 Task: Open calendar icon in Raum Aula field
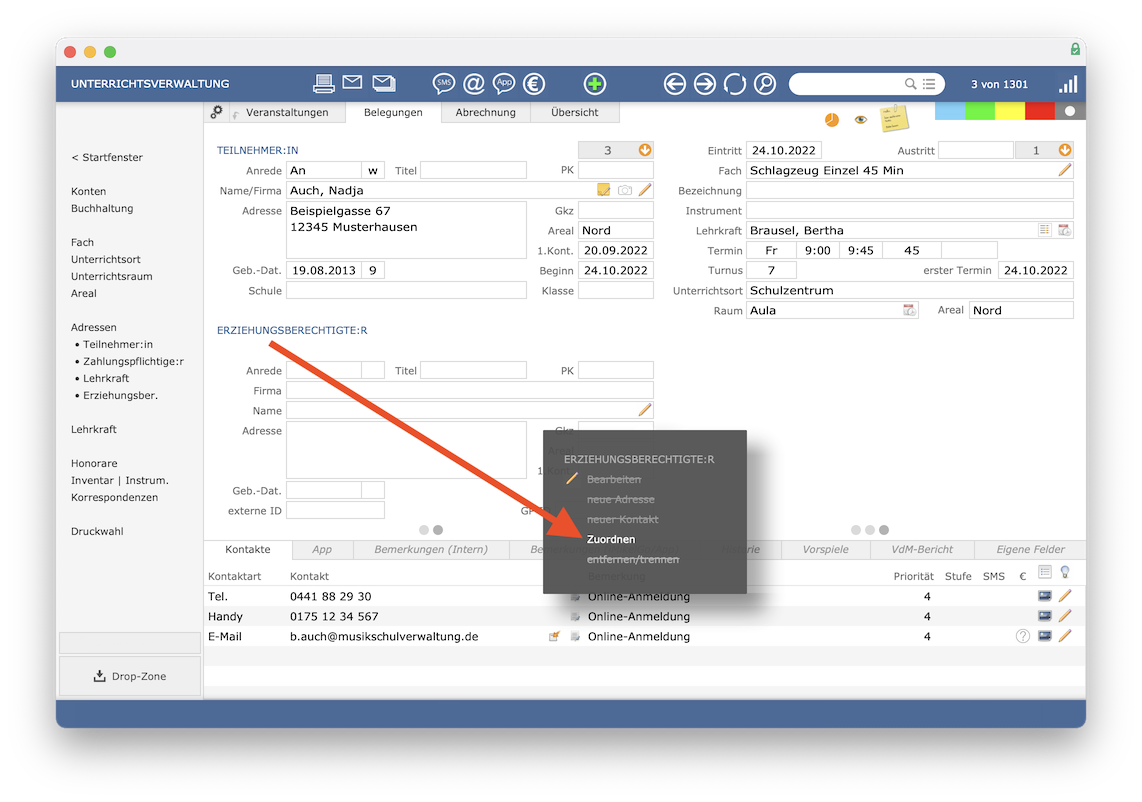pos(909,310)
